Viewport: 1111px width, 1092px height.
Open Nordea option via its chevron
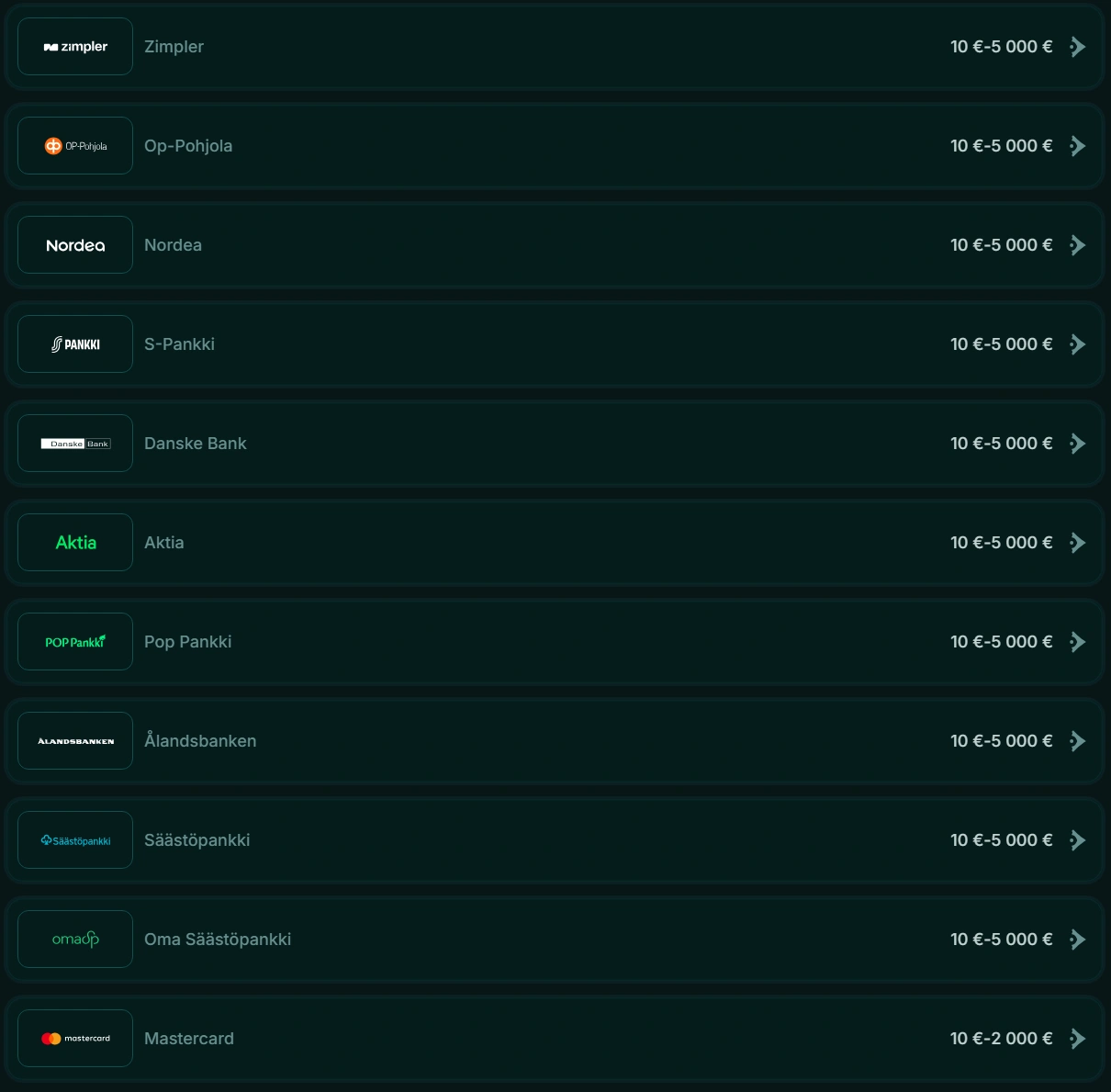pyautogui.click(x=1078, y=245)
